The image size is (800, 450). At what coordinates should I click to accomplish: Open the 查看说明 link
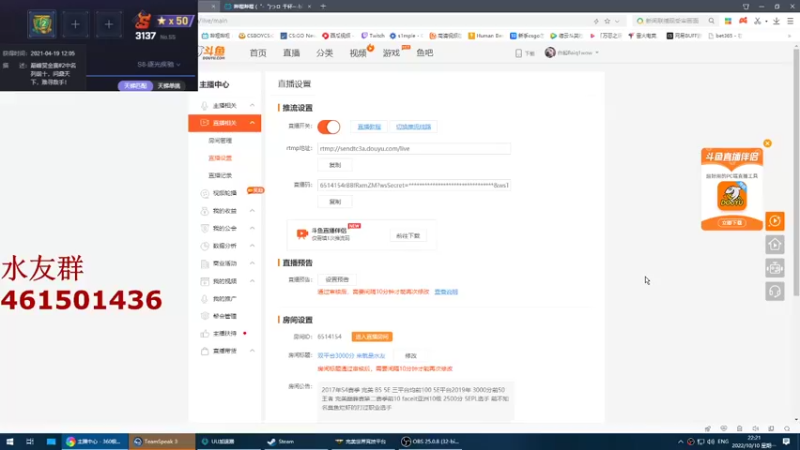point(446,292)
